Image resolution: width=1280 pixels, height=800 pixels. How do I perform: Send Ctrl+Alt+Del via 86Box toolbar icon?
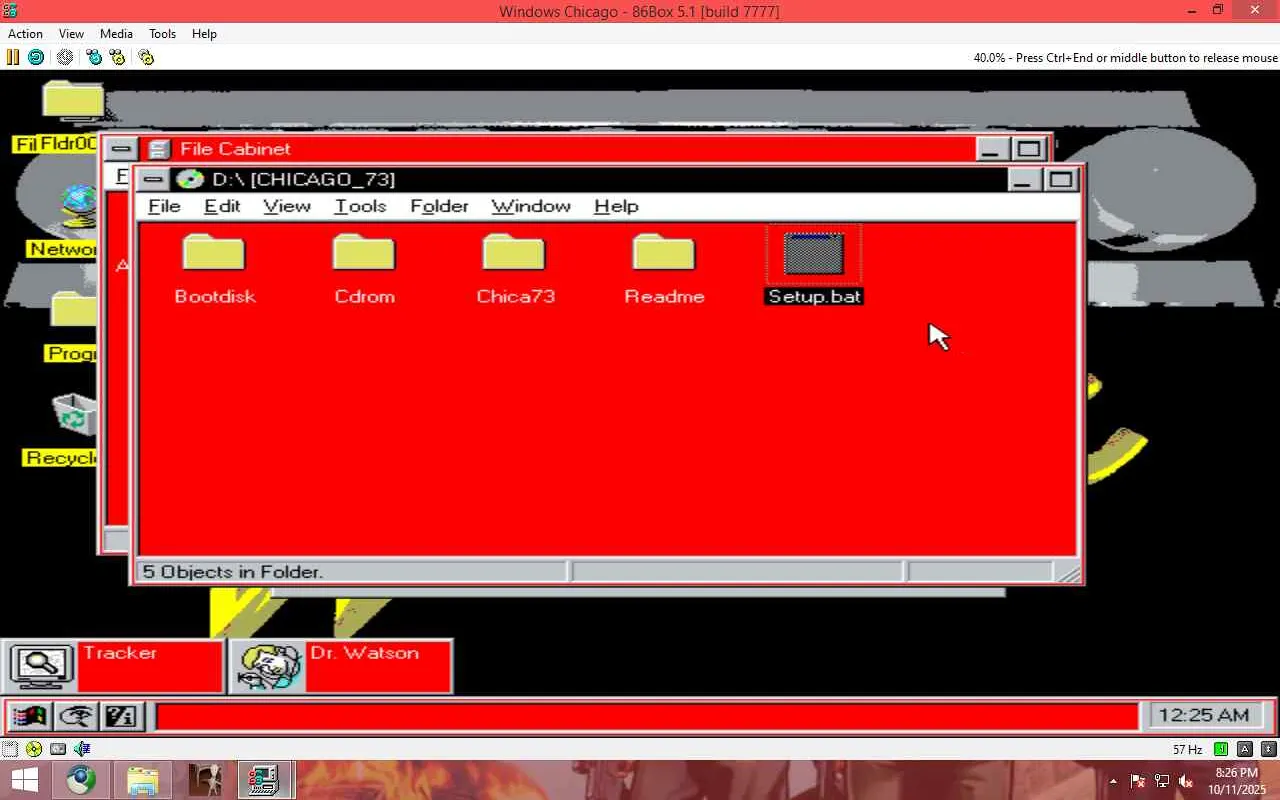(94, 57)
